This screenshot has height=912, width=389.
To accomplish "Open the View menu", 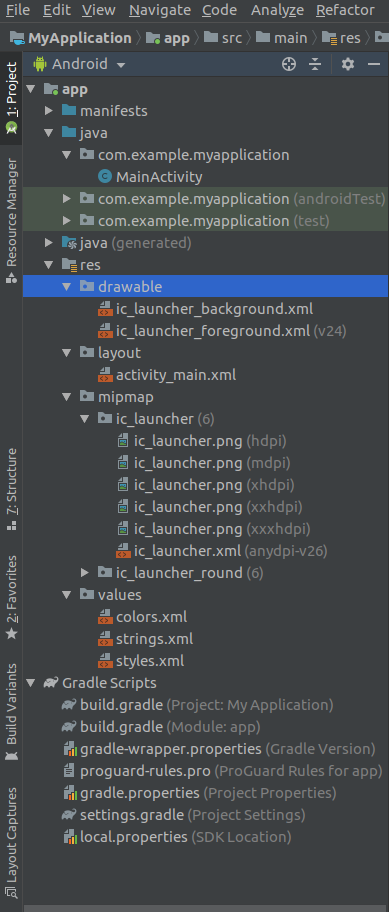I will 98,10.
